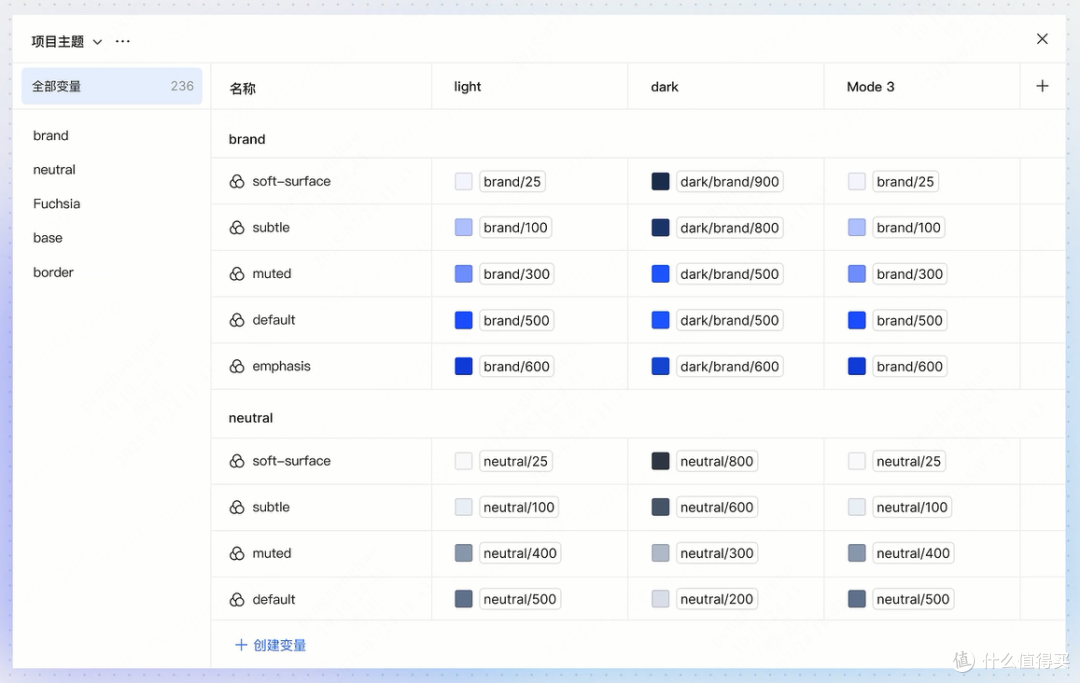Select Fuchsia group in sidebar
The width and height of the screenshot is (1080, 683).
pos(56,204)
